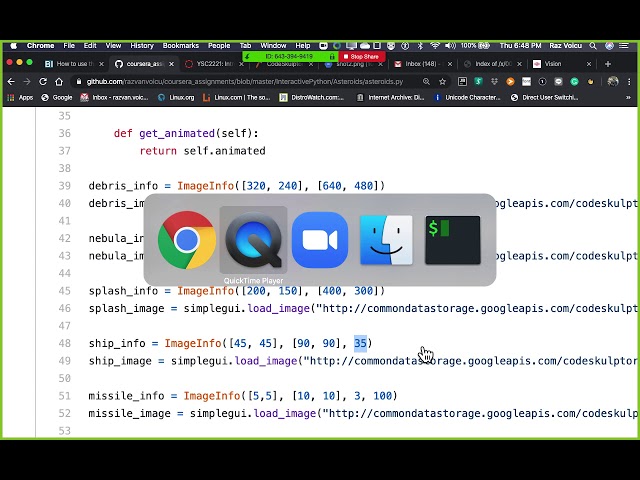Select Finder in the app switcher
This screenshot has width=640, height=480.
[386, 240]
